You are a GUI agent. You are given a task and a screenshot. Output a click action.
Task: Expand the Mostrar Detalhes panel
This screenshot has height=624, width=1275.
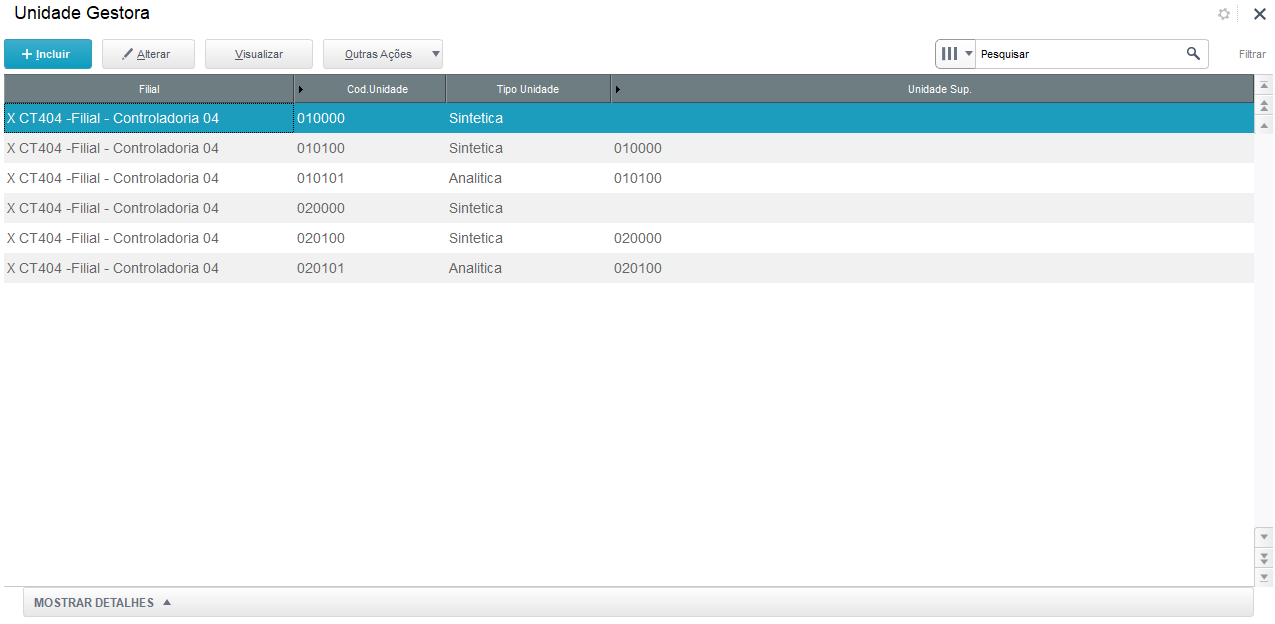point(638,603)
